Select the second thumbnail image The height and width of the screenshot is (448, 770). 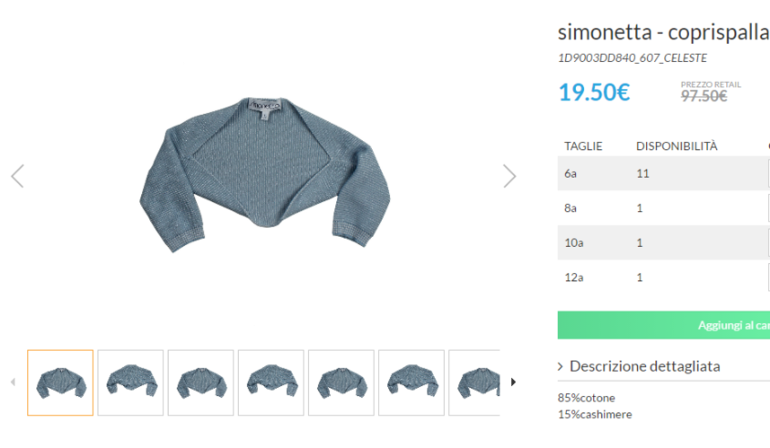(x=130, y=382)
